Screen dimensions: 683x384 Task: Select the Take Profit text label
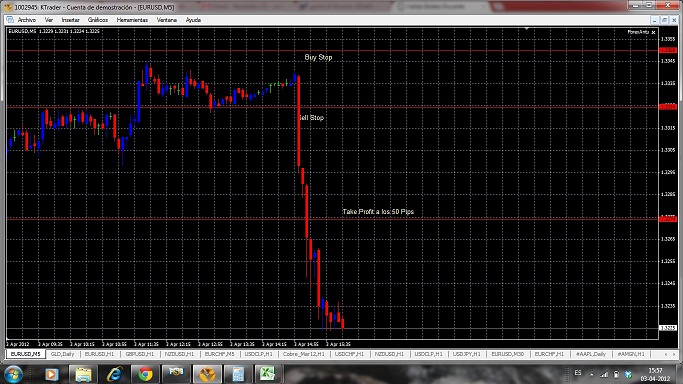click(378, 212)
